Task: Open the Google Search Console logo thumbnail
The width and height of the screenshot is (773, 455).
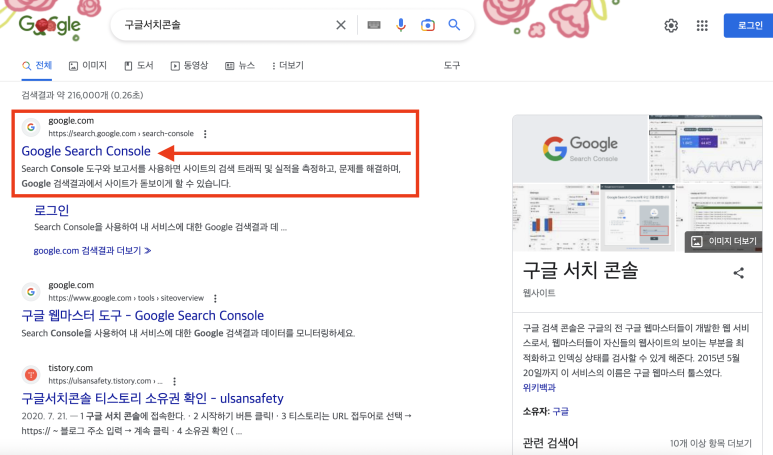Action: (x=580, y=149)
